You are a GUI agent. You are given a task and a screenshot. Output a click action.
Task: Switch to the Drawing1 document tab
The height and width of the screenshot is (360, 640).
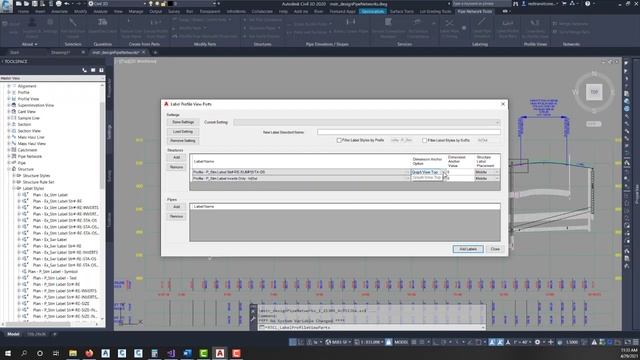[61, 52]
